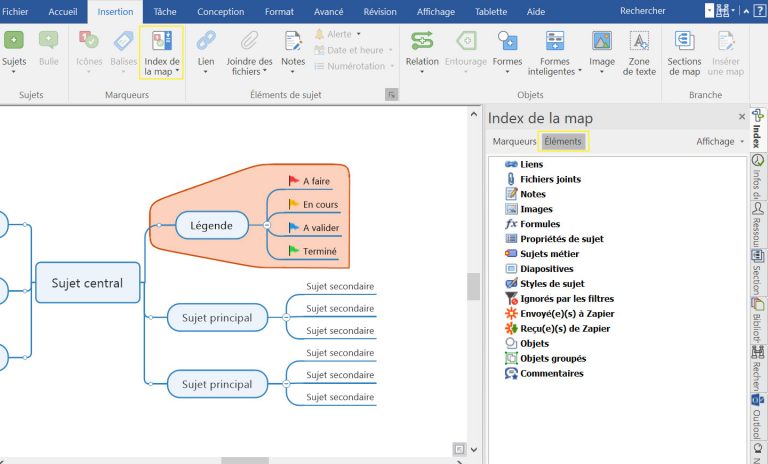Insert a Relation between topics
Viewport: 768px width, 464px height.
pyautogui.click(x=422, y=41)
